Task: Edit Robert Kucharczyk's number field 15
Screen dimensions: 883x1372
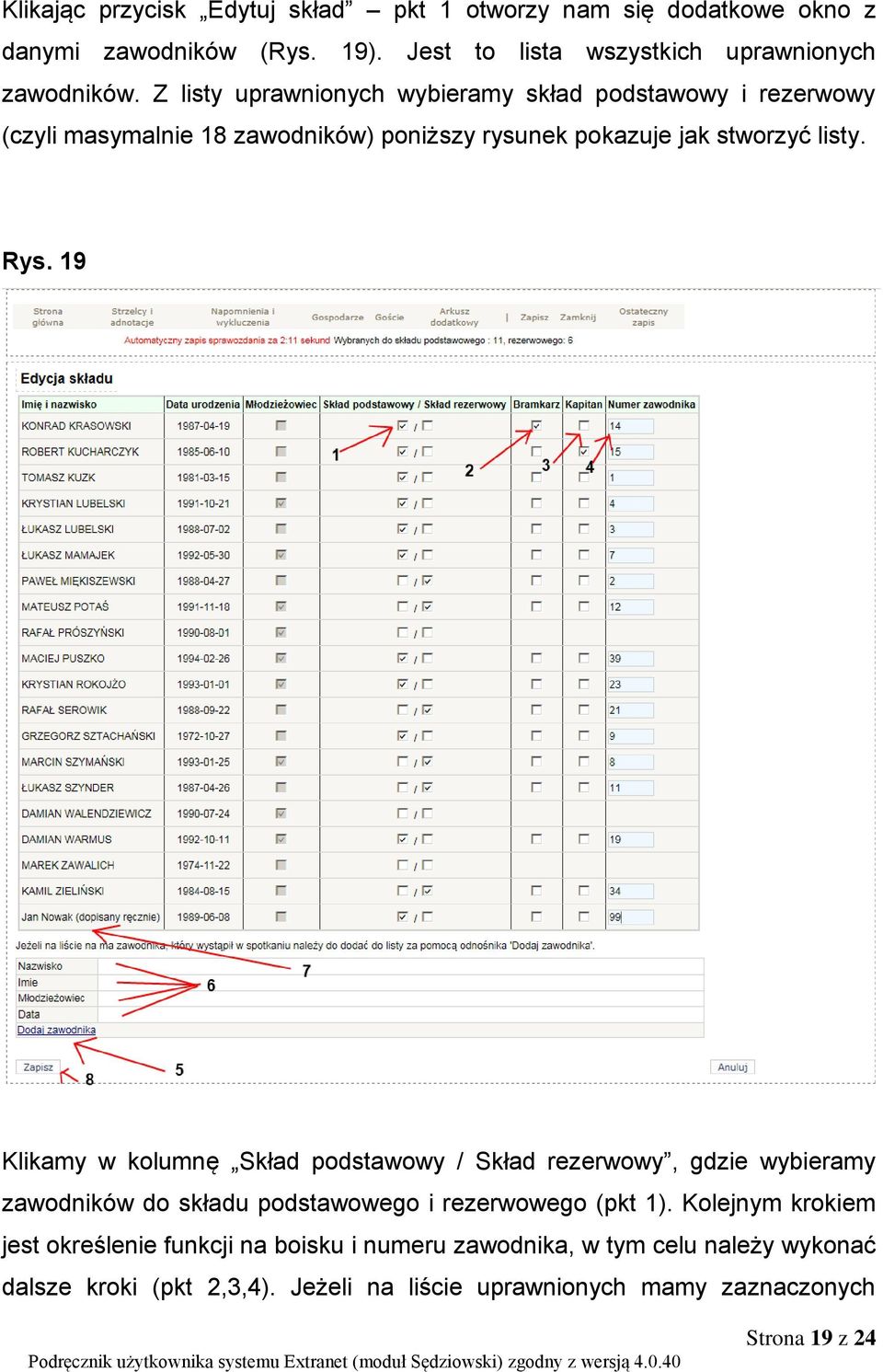Action: (x=630, y=452)
